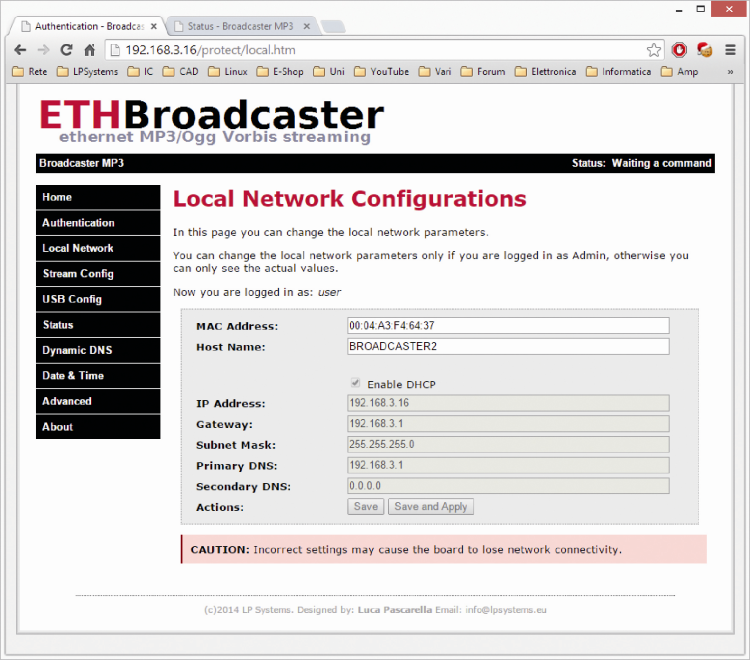Open the LPSystems bookmarks folder
This screenshot has height=660, width=750.
(88, 72)
